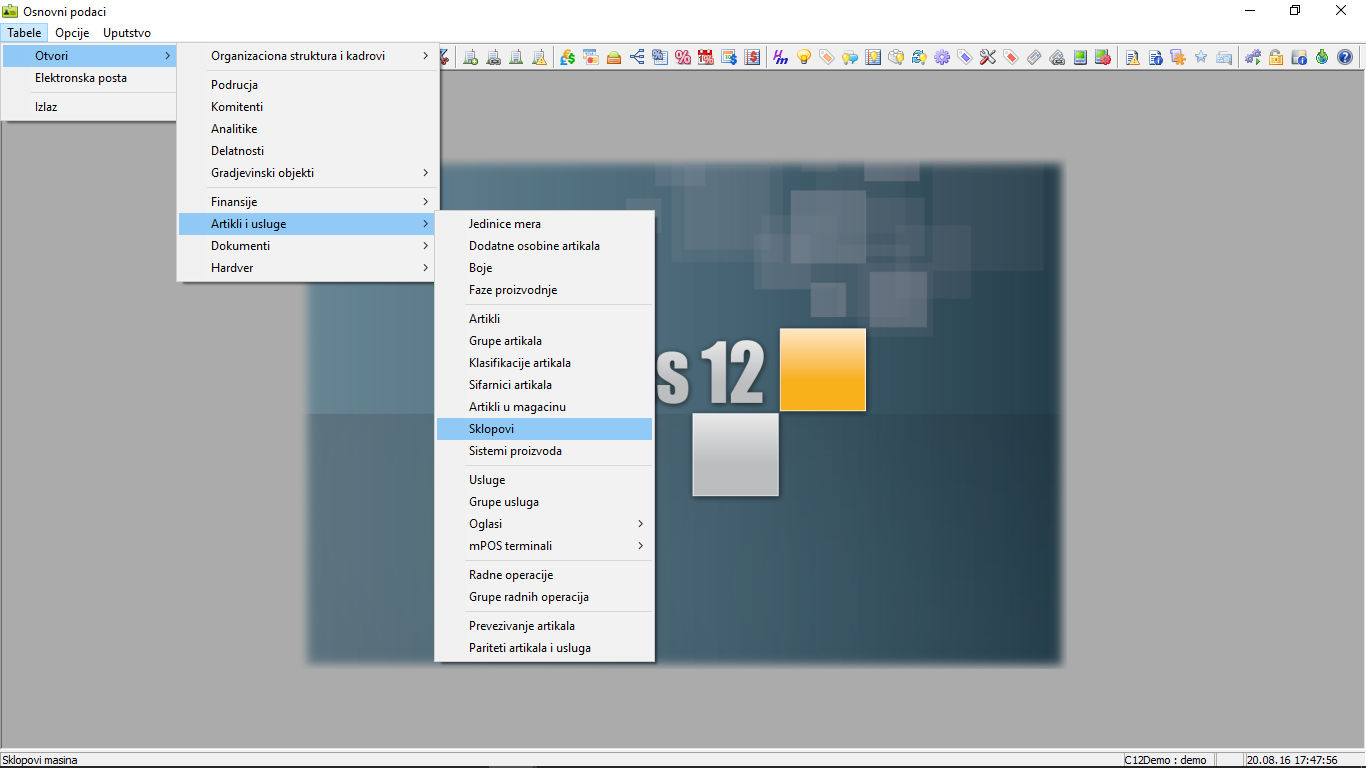Click the purple gear toolbar icon
Viewport: 1366px width, 768px height.
tap(942, 57)
